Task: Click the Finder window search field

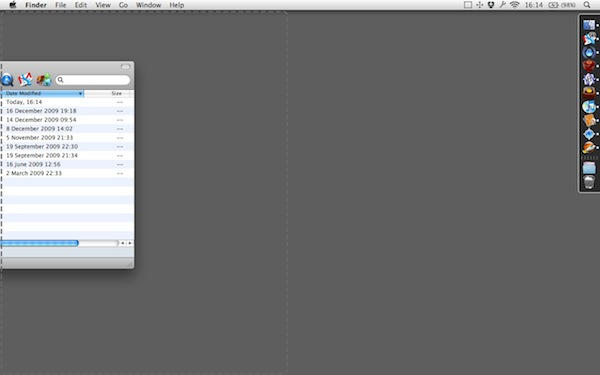Action: tap(93, 80)
